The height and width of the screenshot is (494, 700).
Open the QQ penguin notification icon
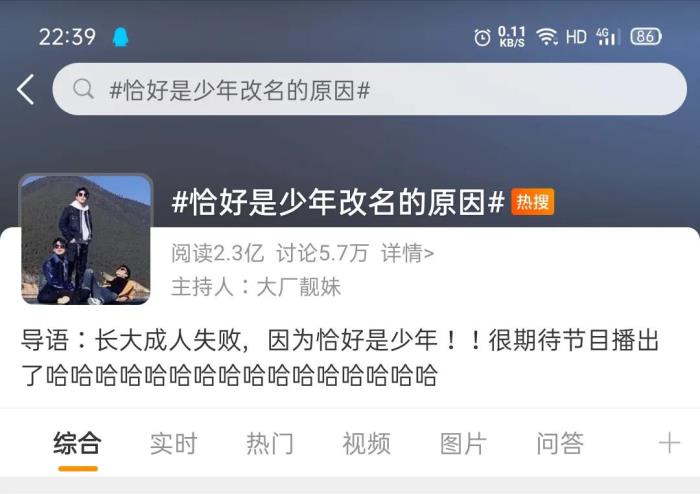121,37
